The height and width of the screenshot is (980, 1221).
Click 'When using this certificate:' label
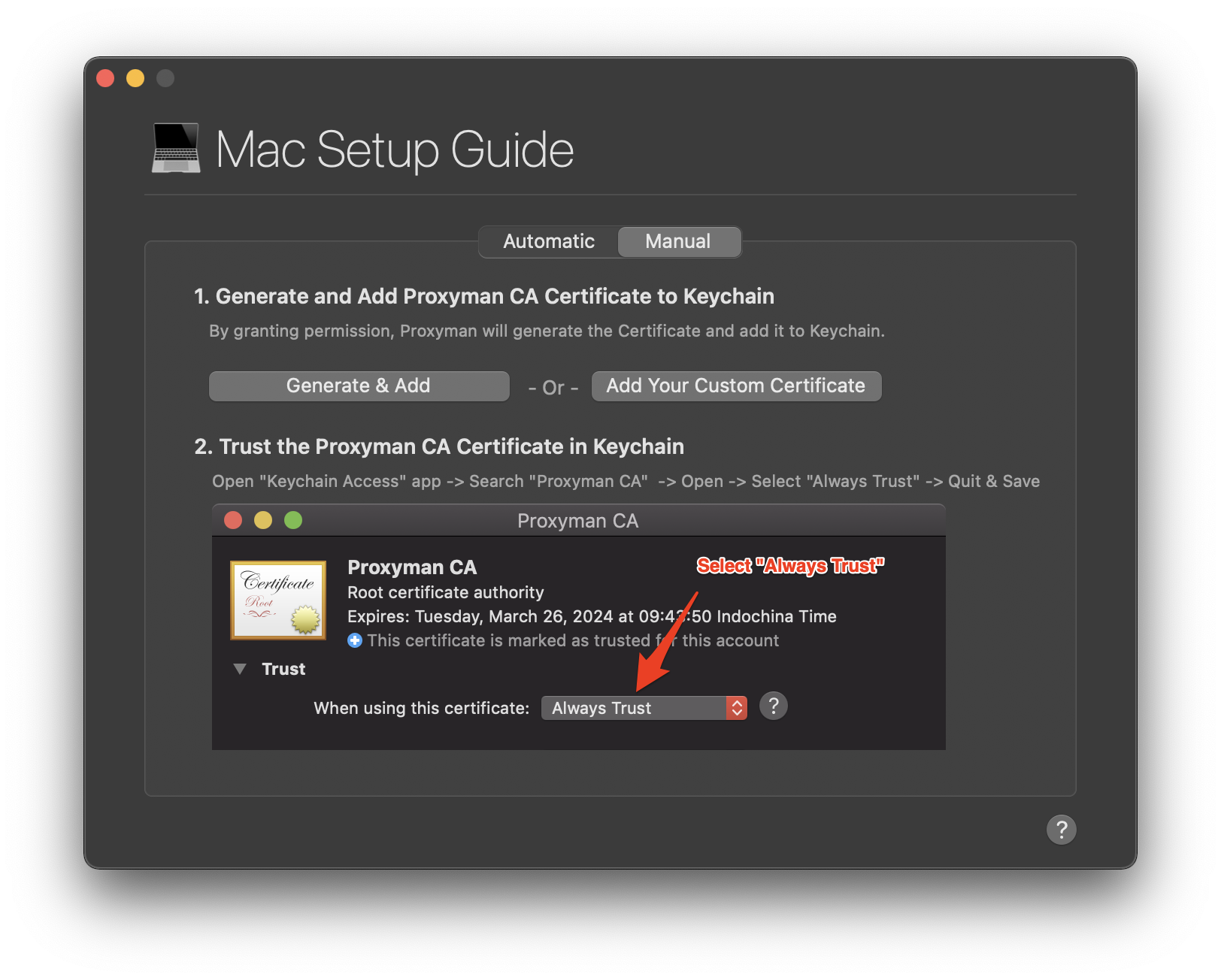point(422,708)
